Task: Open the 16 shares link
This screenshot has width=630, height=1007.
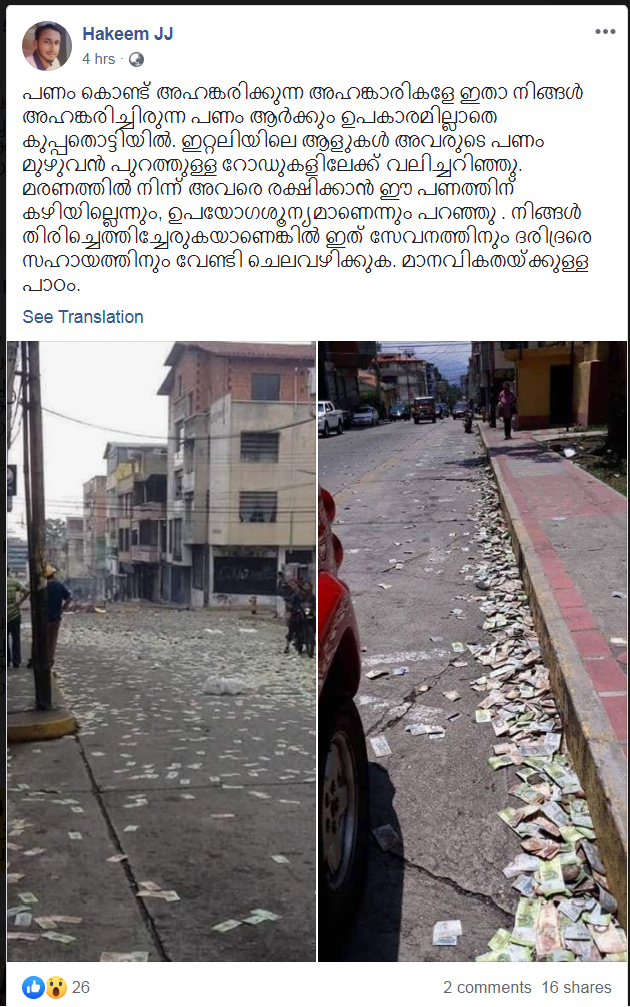Action: click(x=576, y=987)
